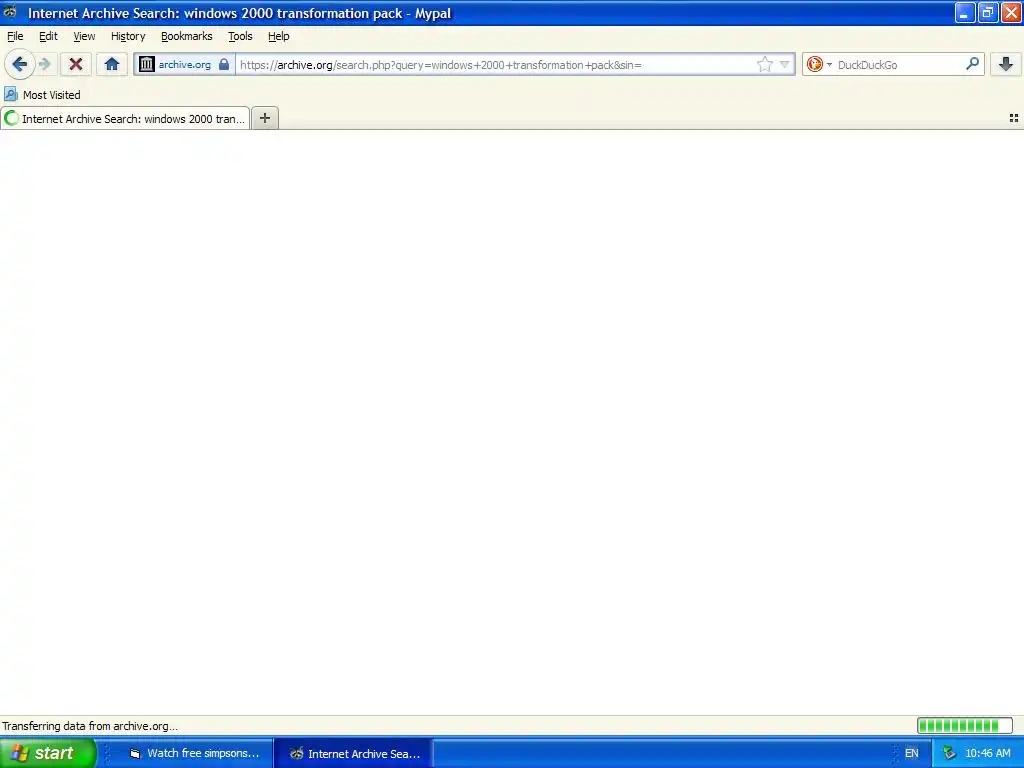Open the File menu
Screen dimensions: 1024x768
pyautogui.click(x=15, y=36)
